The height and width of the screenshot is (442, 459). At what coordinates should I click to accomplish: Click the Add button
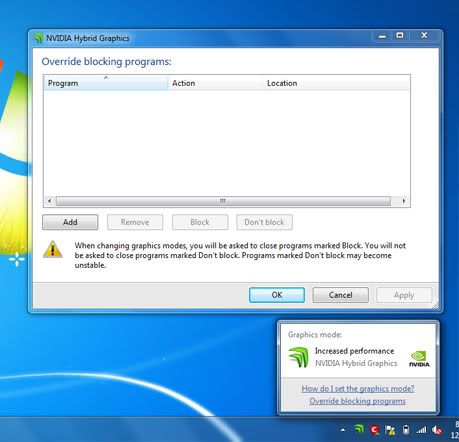click(x=70, y=222)
